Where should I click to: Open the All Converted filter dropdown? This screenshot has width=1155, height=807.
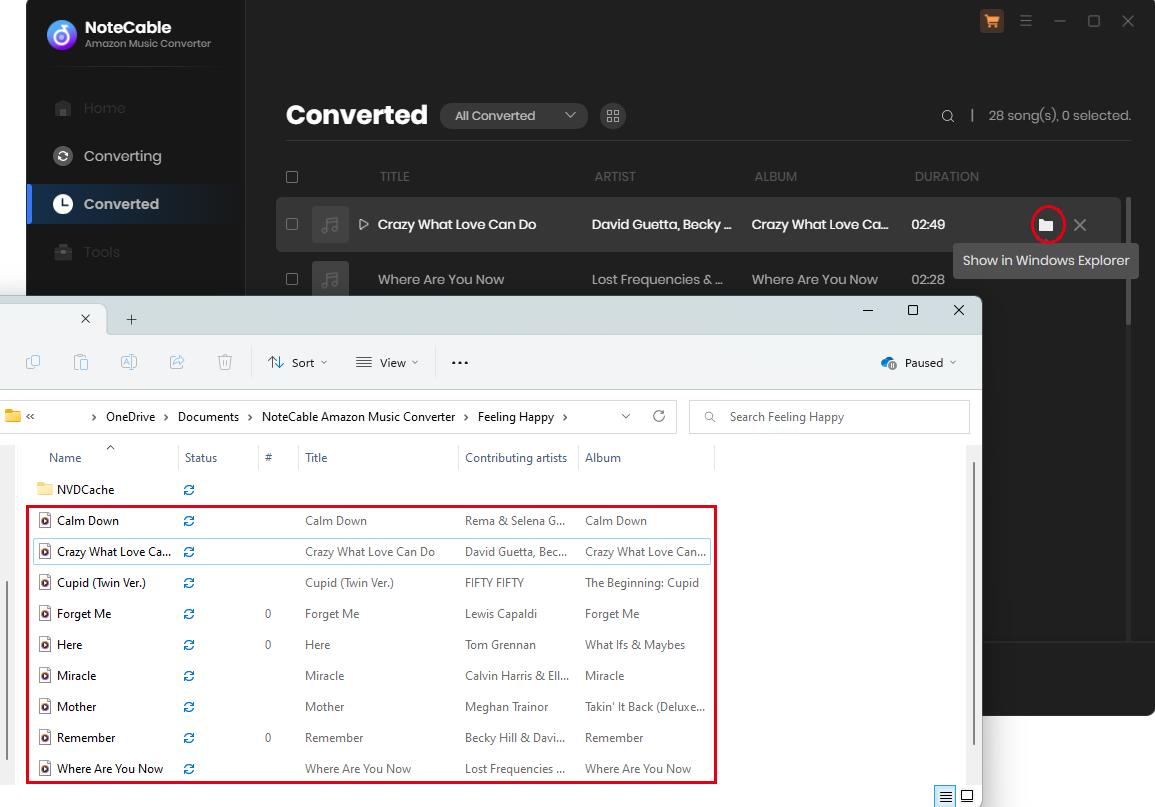(x=513, y=116)
